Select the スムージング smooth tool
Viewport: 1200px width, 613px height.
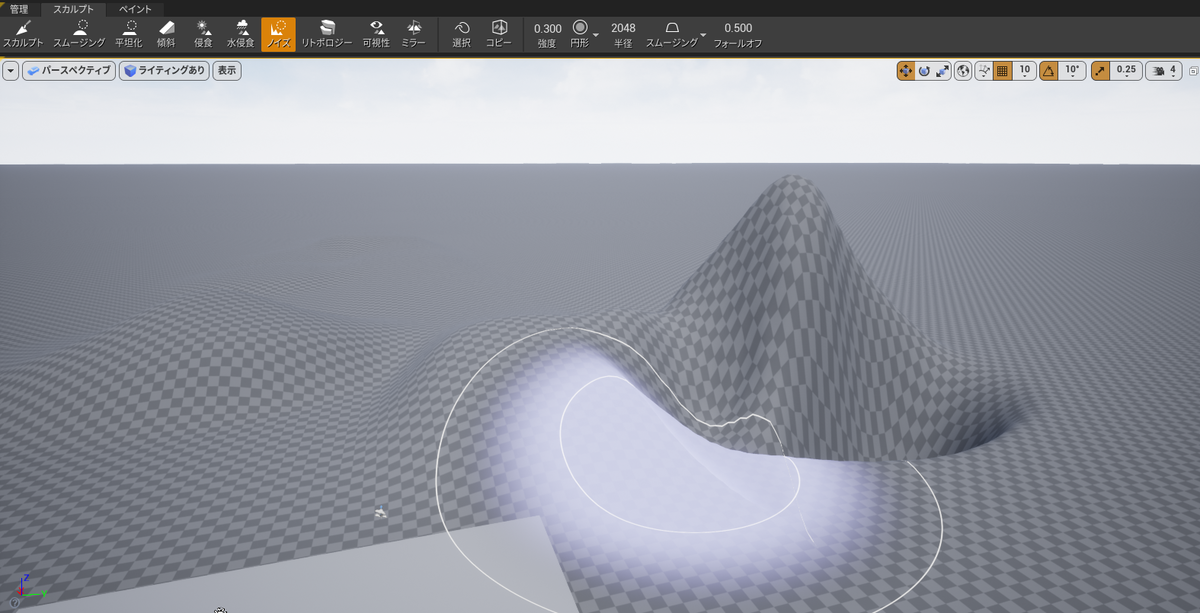[x=78, y=34]
